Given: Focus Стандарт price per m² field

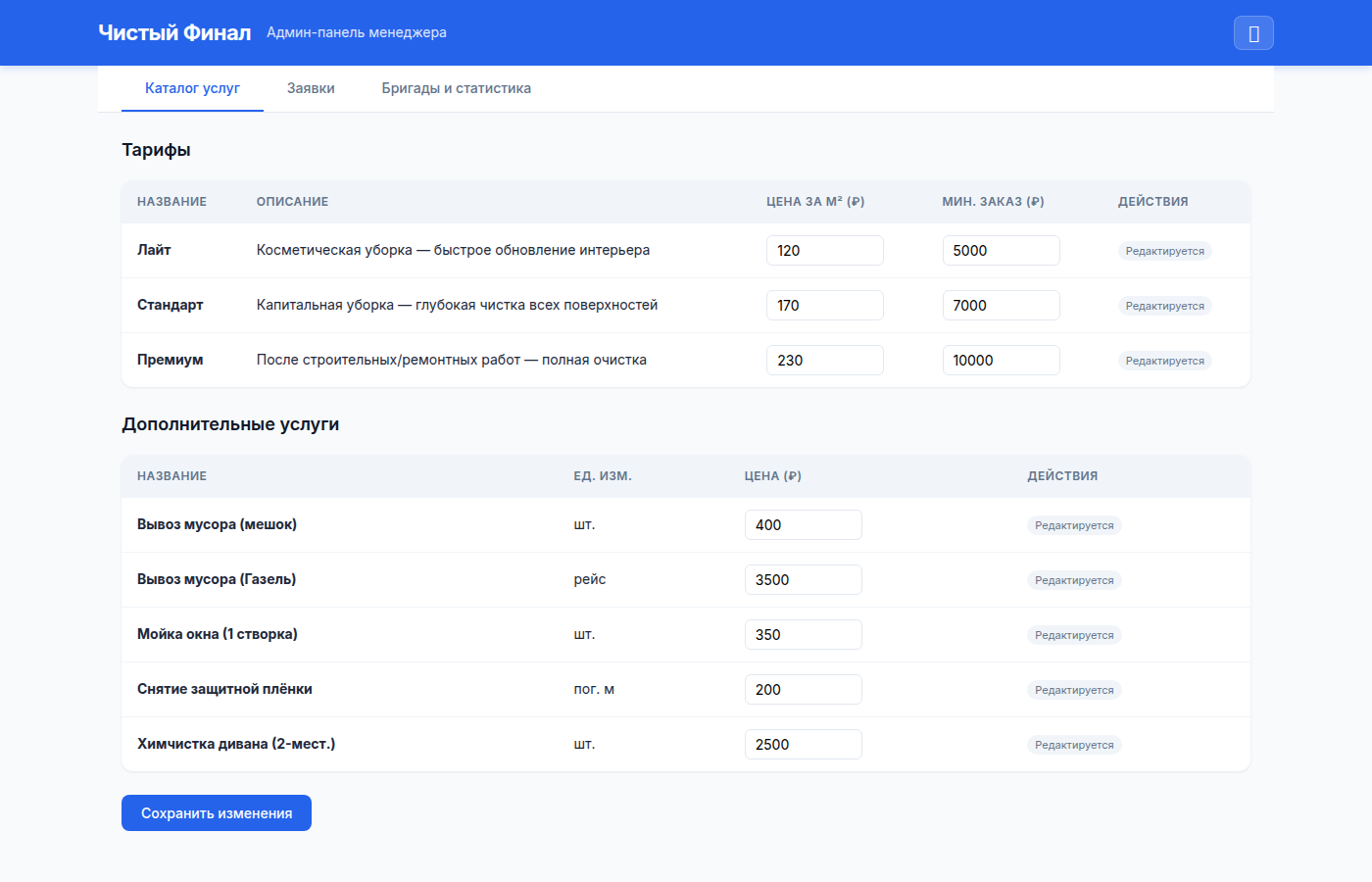Looking at the screenshot, I should coord(825,306).
